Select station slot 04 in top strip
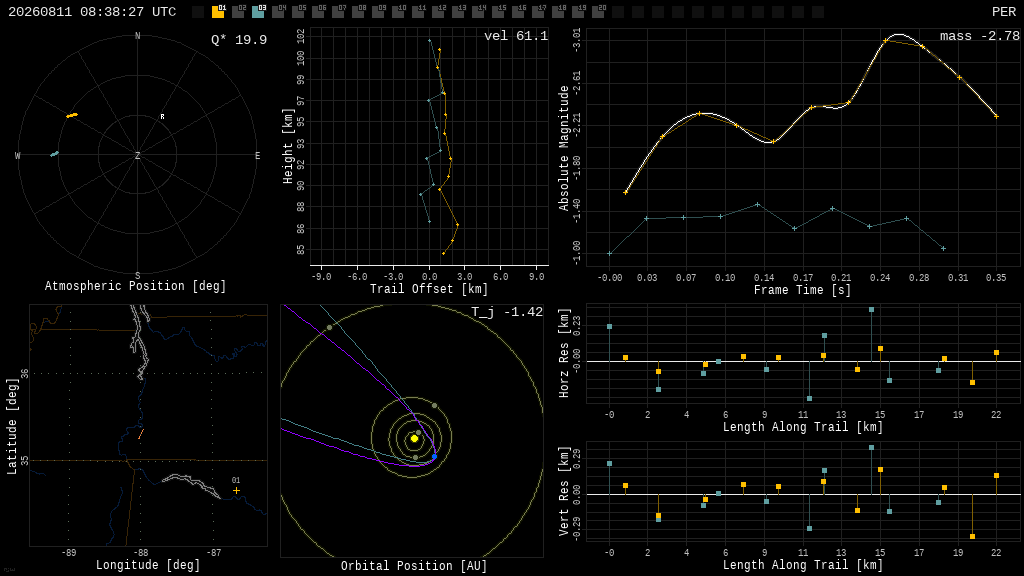 (x=278, y=12)
